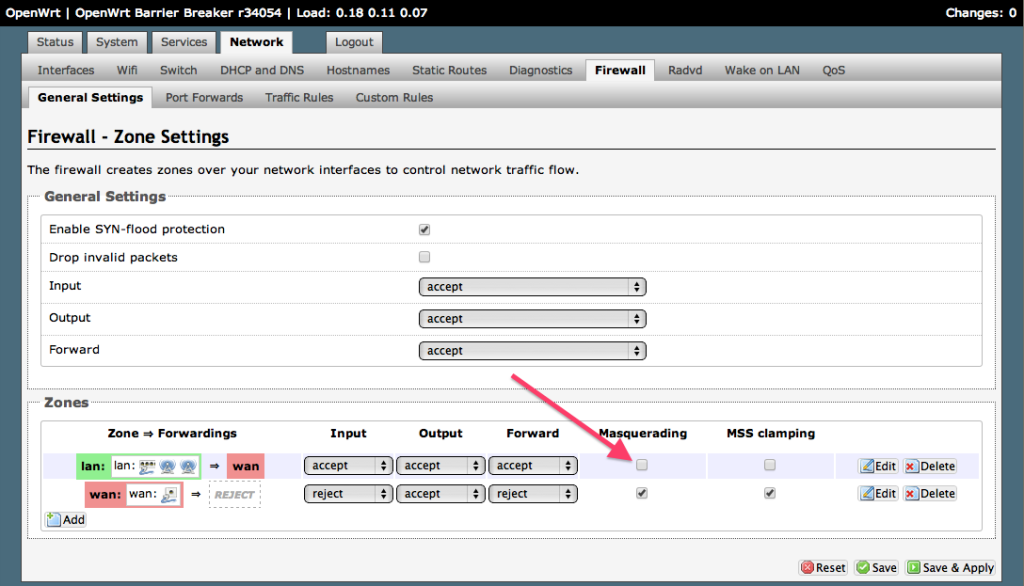
Task: Open the Interfaces tab
Action: click(66, 70)
